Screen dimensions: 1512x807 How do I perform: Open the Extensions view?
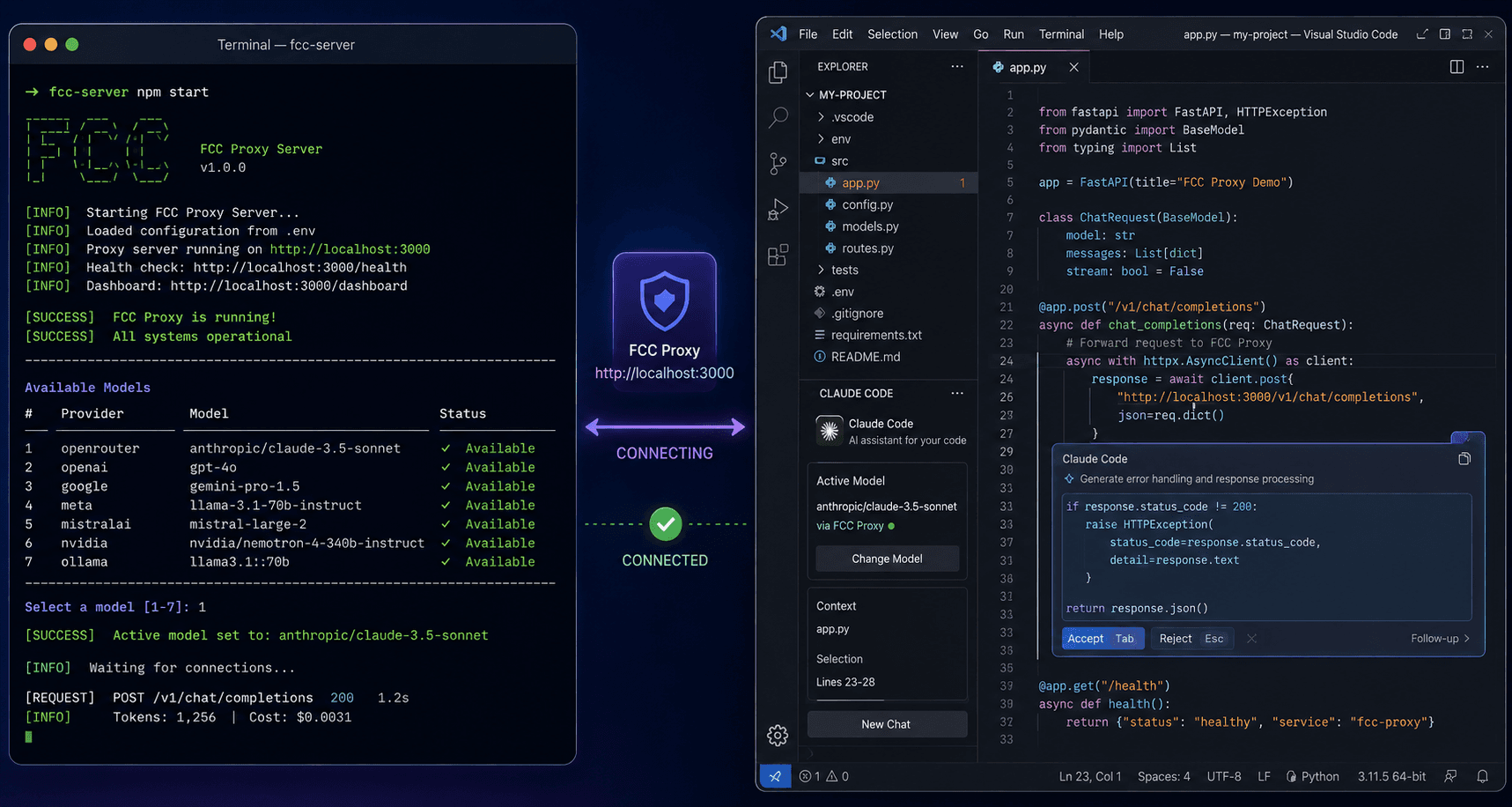point(778,255)
